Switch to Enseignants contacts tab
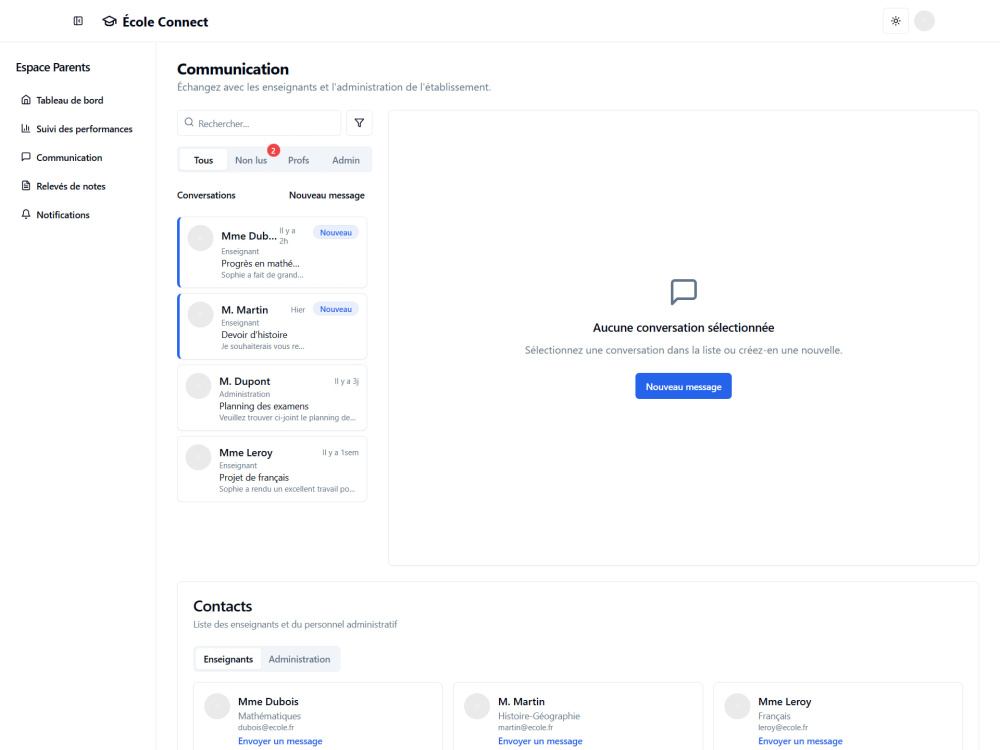1000x750 pixels. pyautogui.click(x=228, y=659)
